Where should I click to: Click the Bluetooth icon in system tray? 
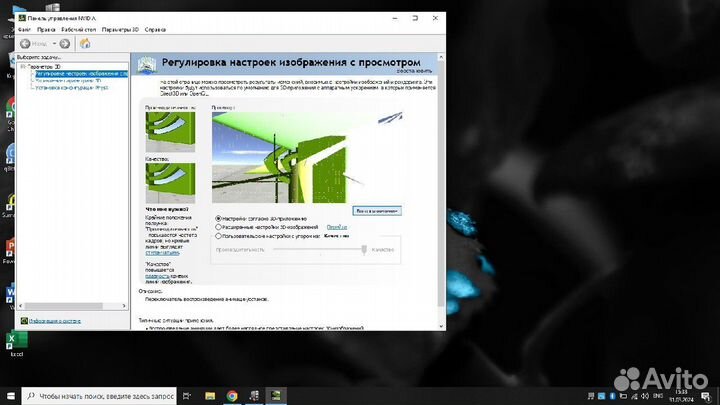coord(612,396)
